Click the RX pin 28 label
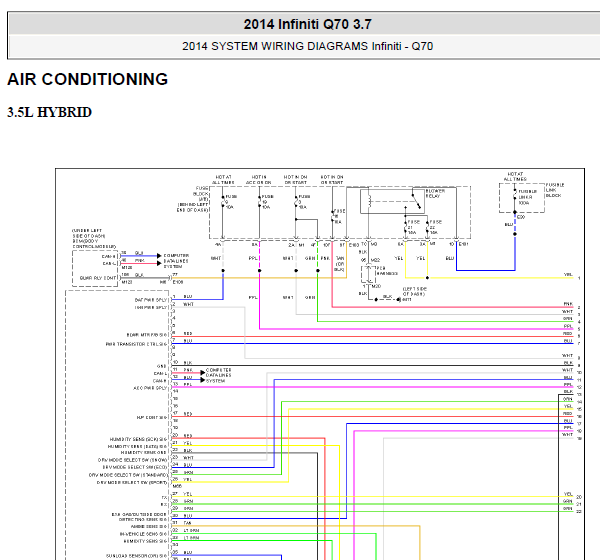Viewport: 600px width, 560px height. [165, 505]
